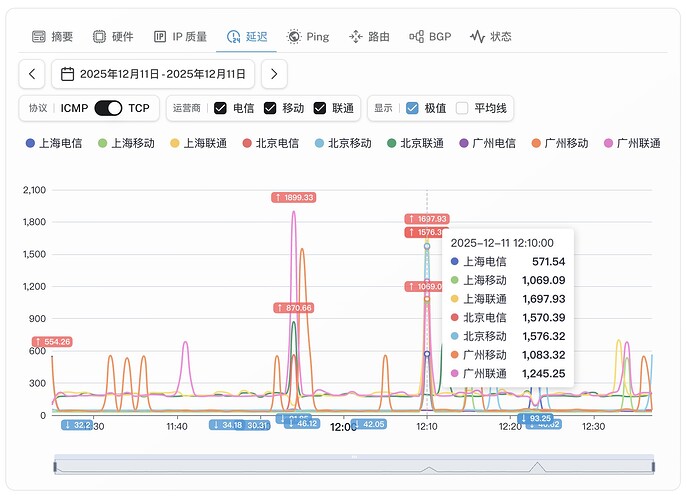Viewport: 687px width, 500px height.
Task: Select the ICMP protocol label
Action: tap(74, 108)
